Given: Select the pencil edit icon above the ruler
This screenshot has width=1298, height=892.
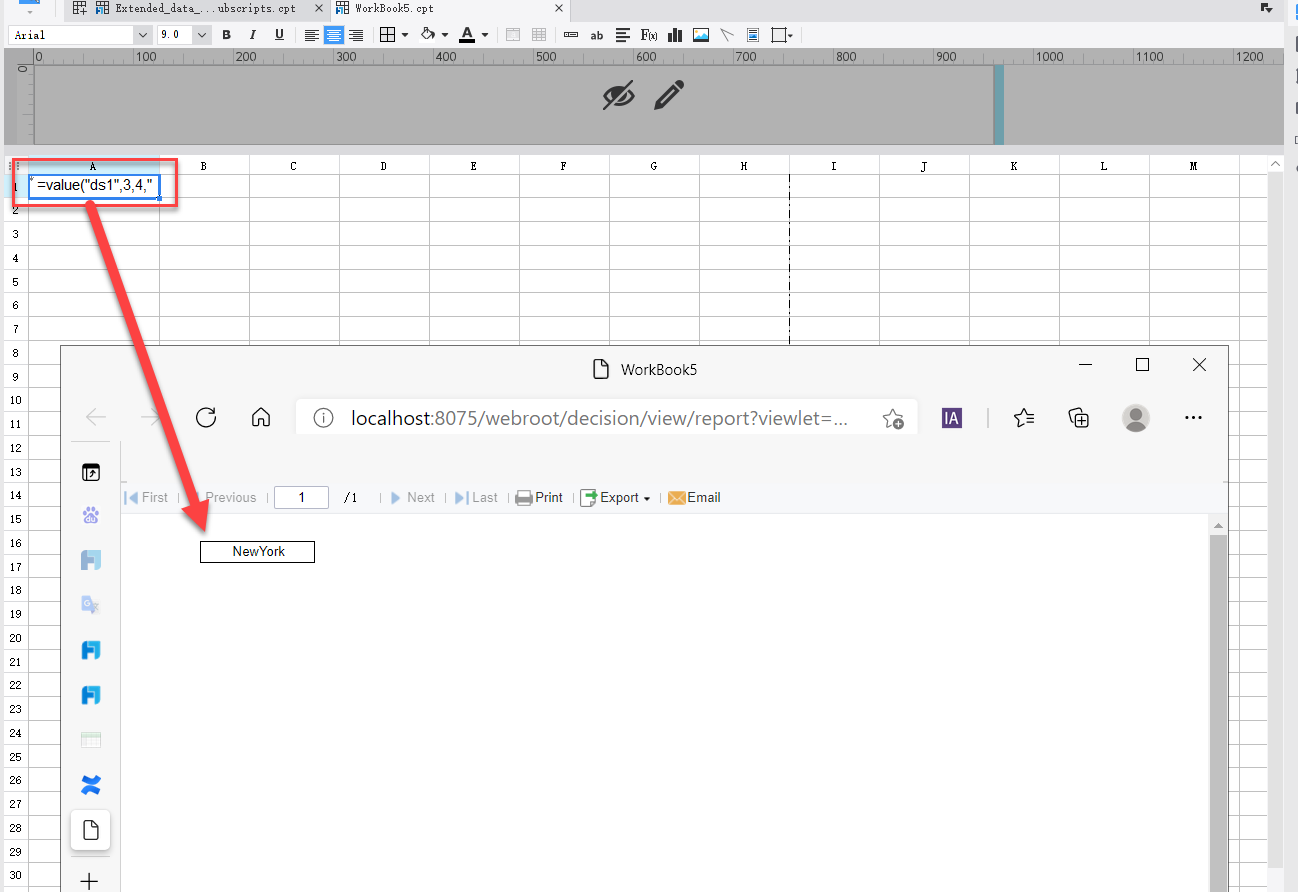Looking at the screenshot, I should (x=668, y=95).
